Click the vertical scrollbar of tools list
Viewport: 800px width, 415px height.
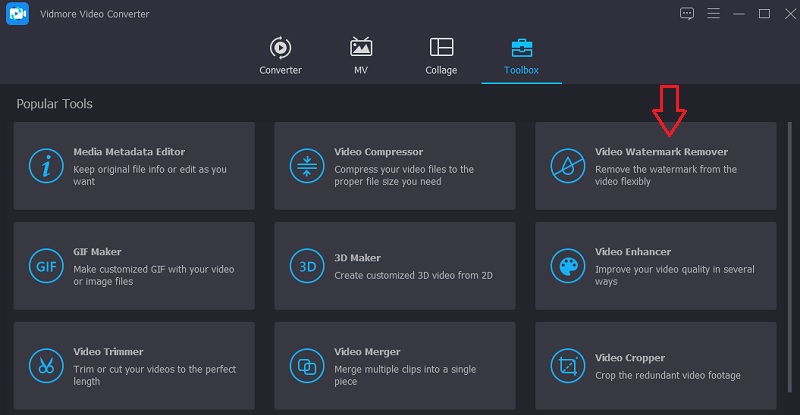pos(790,257)
